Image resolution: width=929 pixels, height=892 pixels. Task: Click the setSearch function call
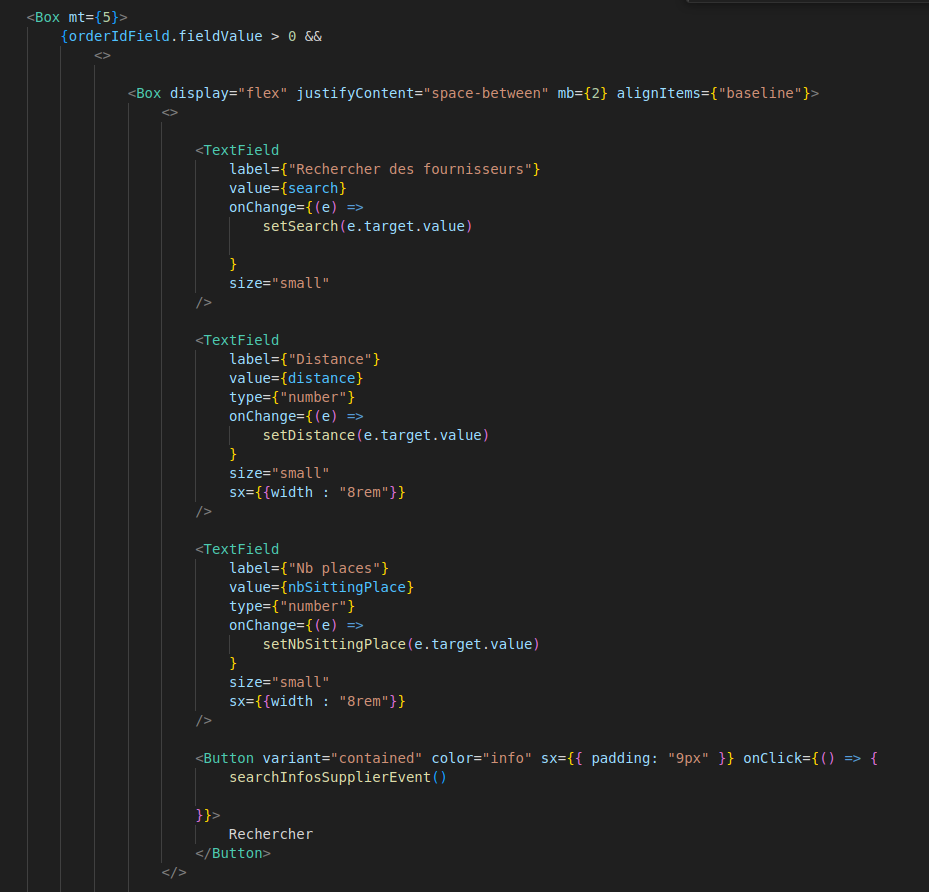pyautogui.click(x=300, y=226)
